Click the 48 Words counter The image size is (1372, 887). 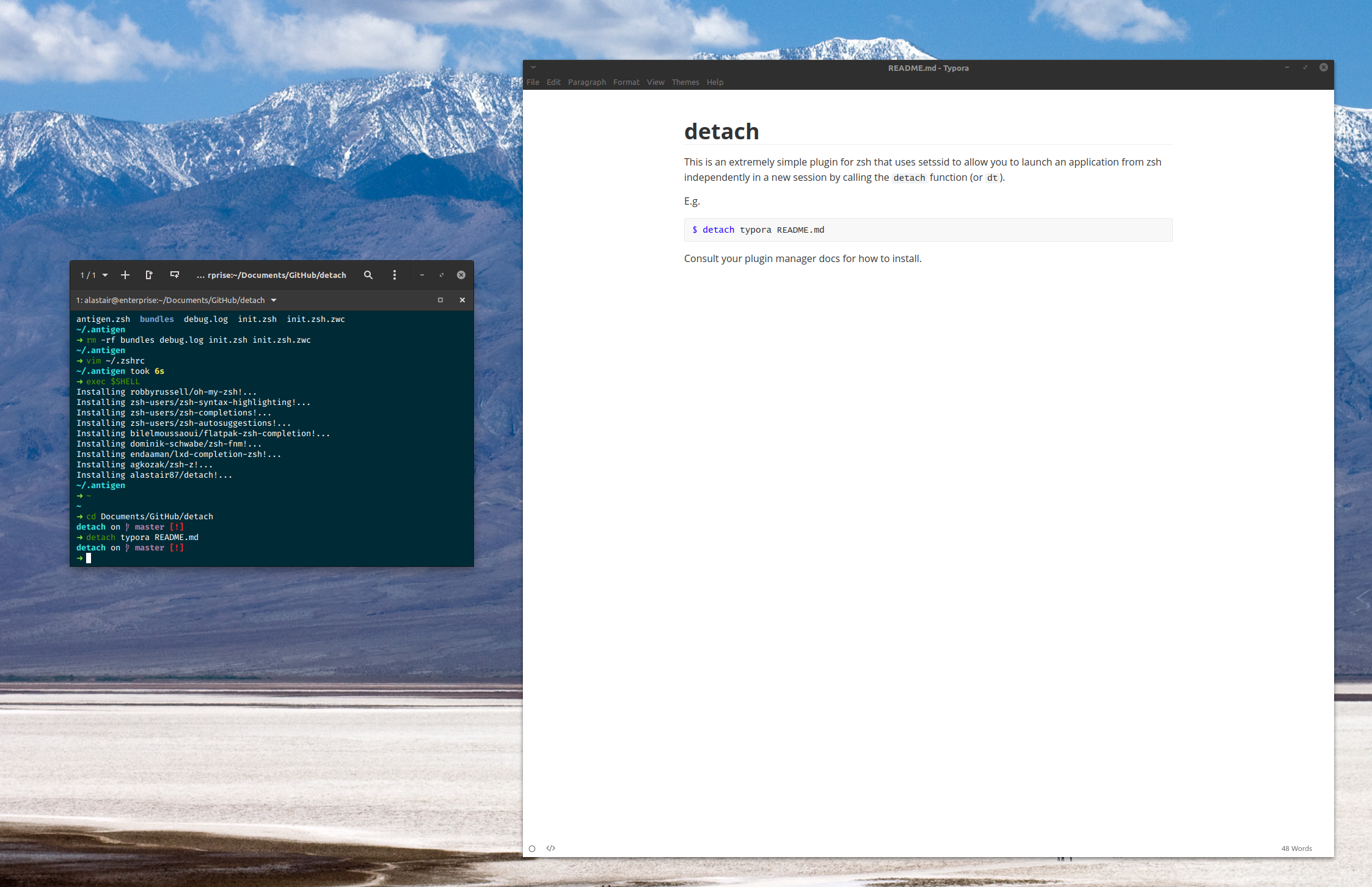(x=1296, y=848)
